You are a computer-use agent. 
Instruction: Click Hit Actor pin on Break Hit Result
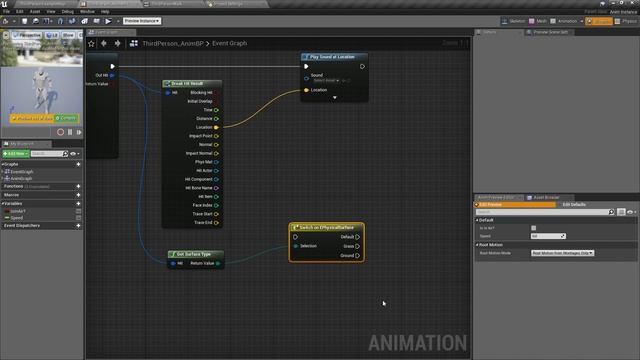(216, 171)
